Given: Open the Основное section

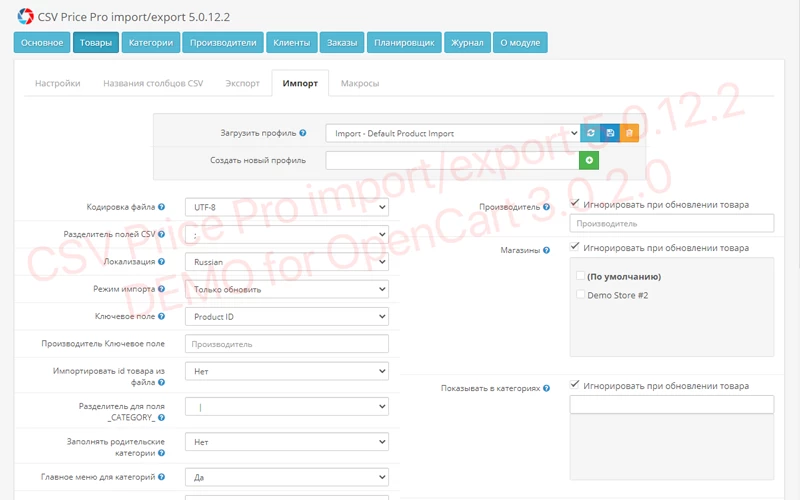Looking at the screenshot, I should (42, 42).
